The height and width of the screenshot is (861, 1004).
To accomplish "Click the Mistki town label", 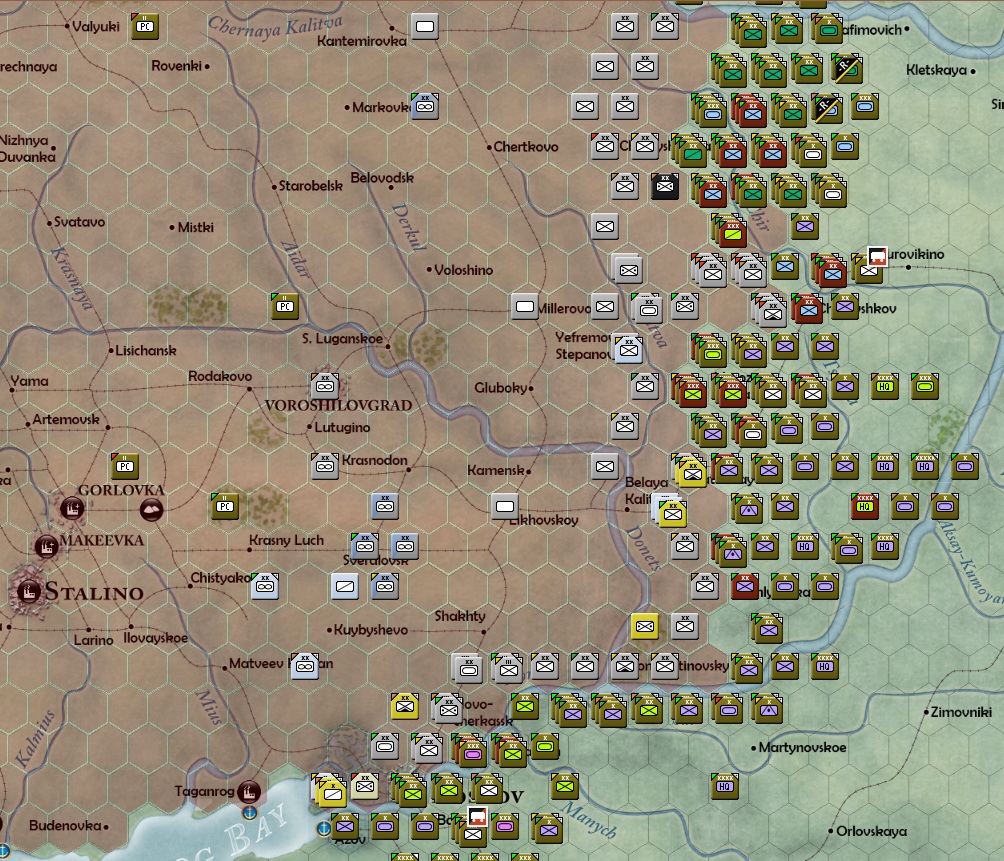I will (195, 227).
